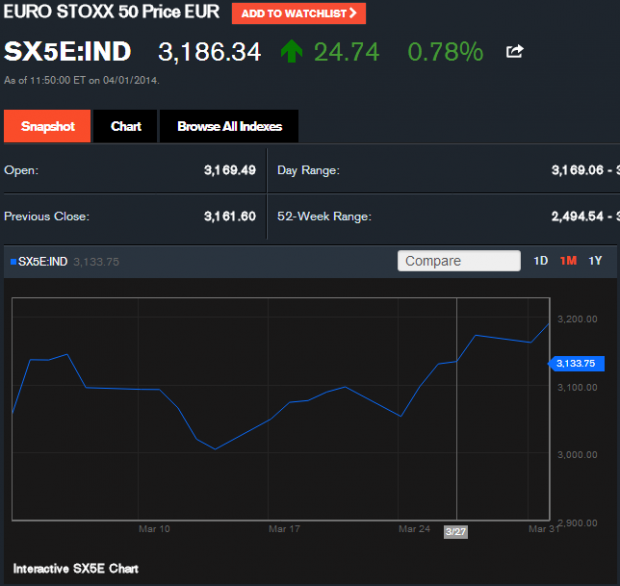Open the Browse All Indexes tab
Screen dimensions: 620x586
[229, 127]
